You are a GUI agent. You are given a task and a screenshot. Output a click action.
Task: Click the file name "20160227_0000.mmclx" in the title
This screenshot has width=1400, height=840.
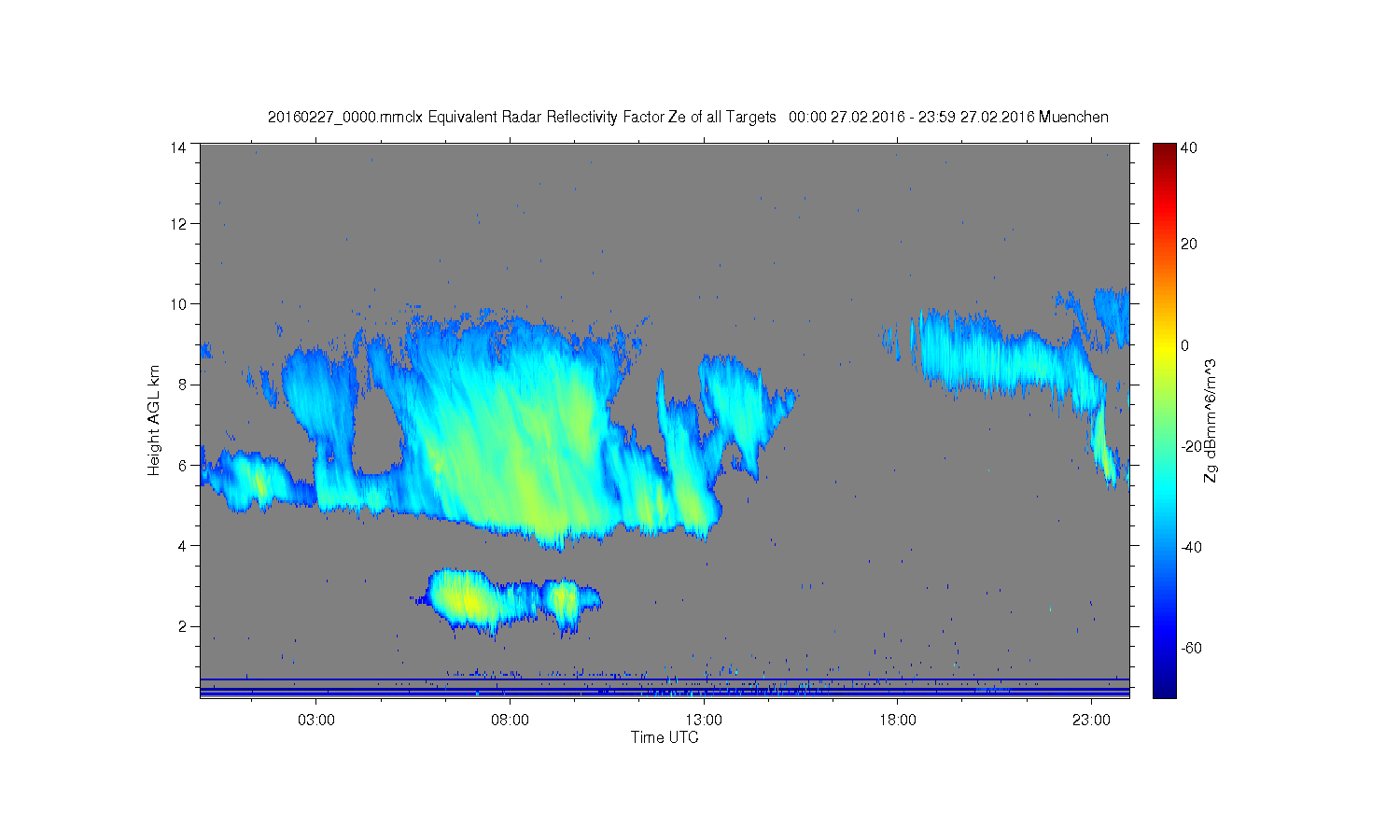point(345,118)
